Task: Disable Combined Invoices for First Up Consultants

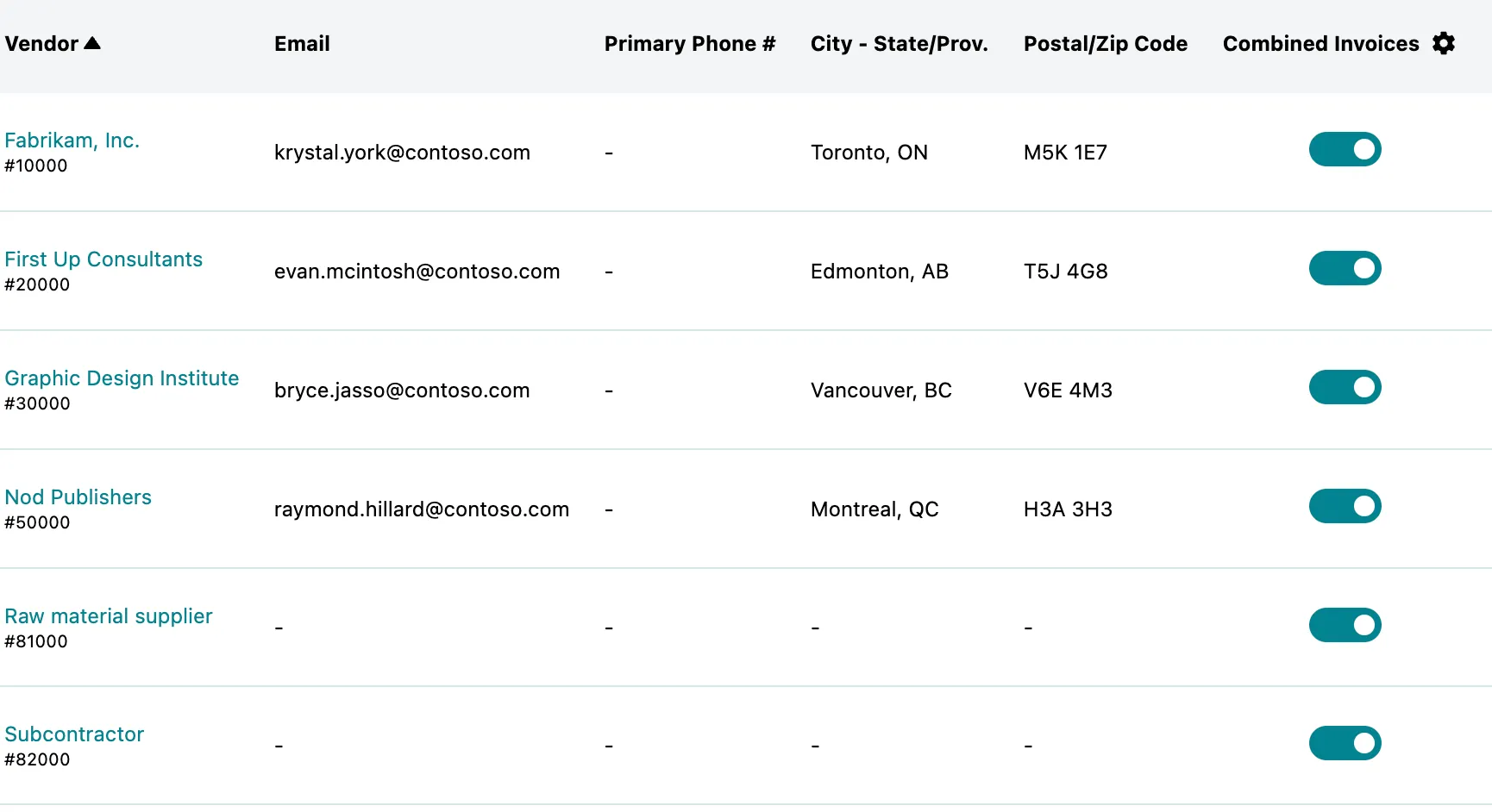Action: (x=1345, y=268)
